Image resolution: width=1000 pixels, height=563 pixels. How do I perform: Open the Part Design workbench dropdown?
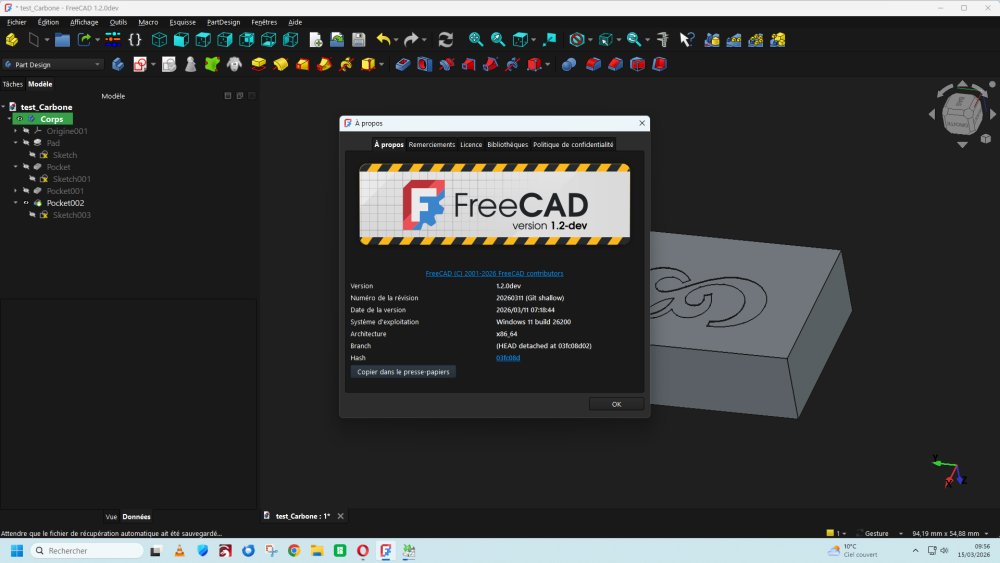[x=52, y=64]
